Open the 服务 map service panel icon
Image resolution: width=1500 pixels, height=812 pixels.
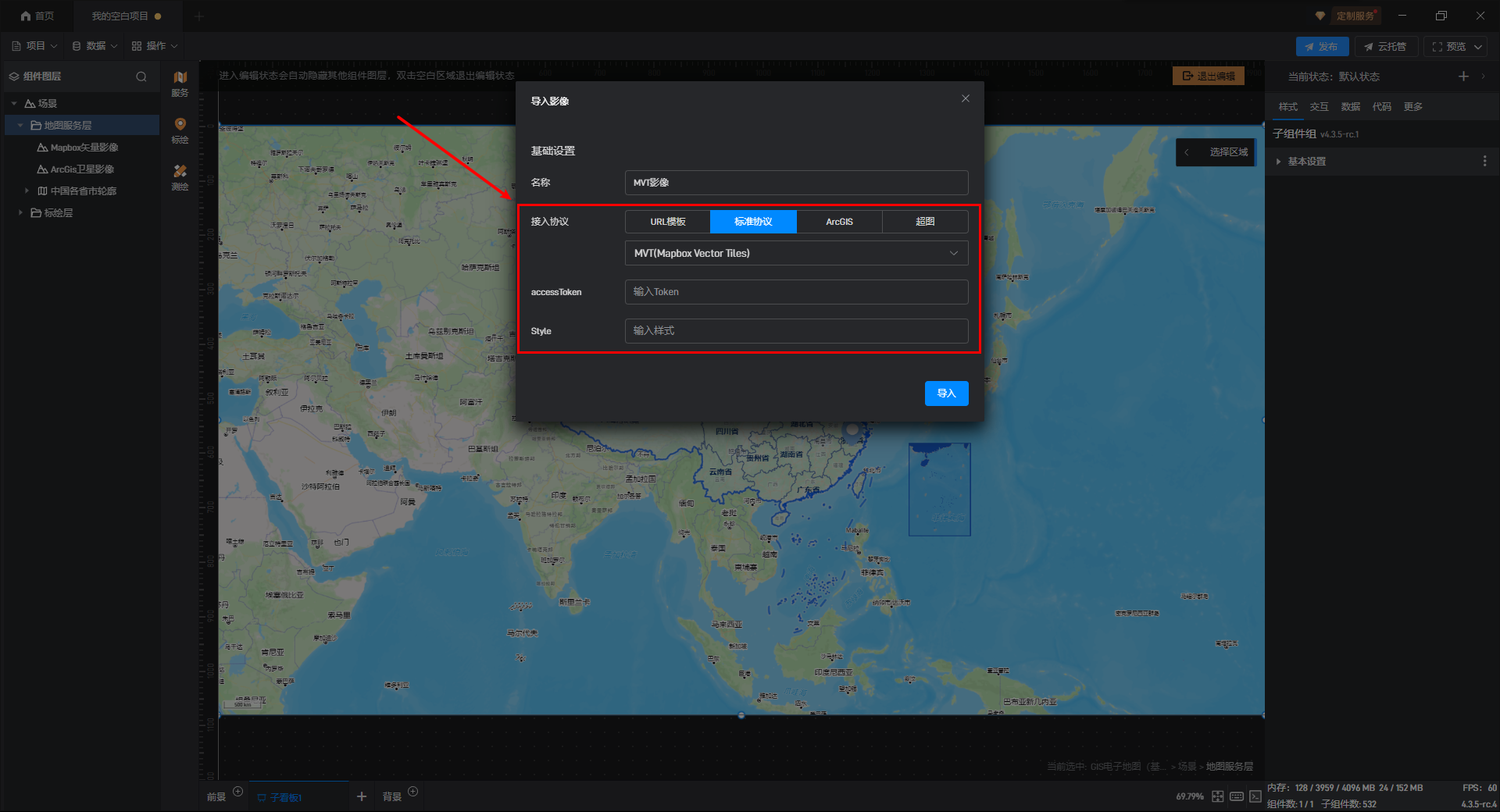coord(180,82)
